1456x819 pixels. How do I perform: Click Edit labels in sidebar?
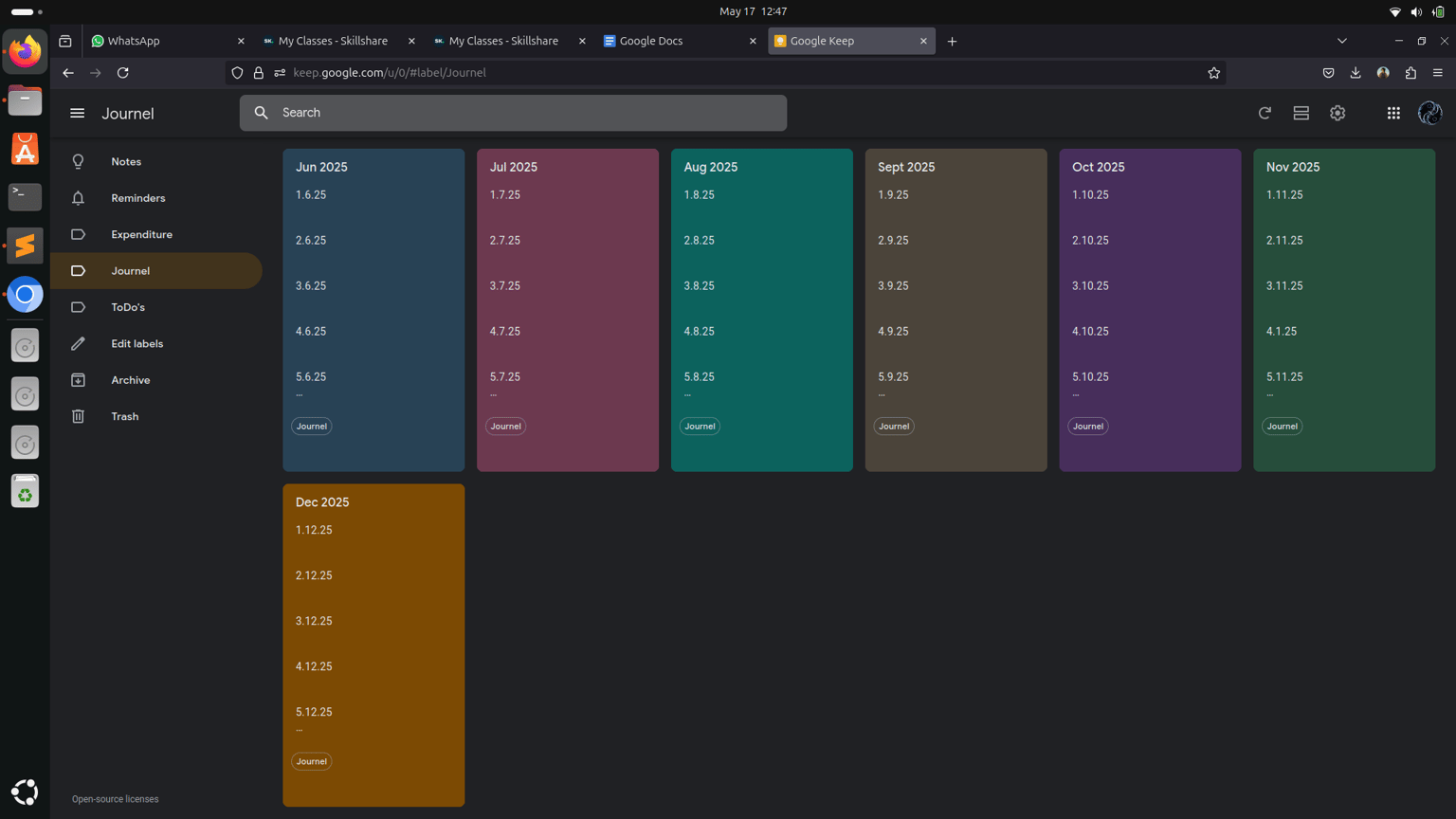(156, 343)
